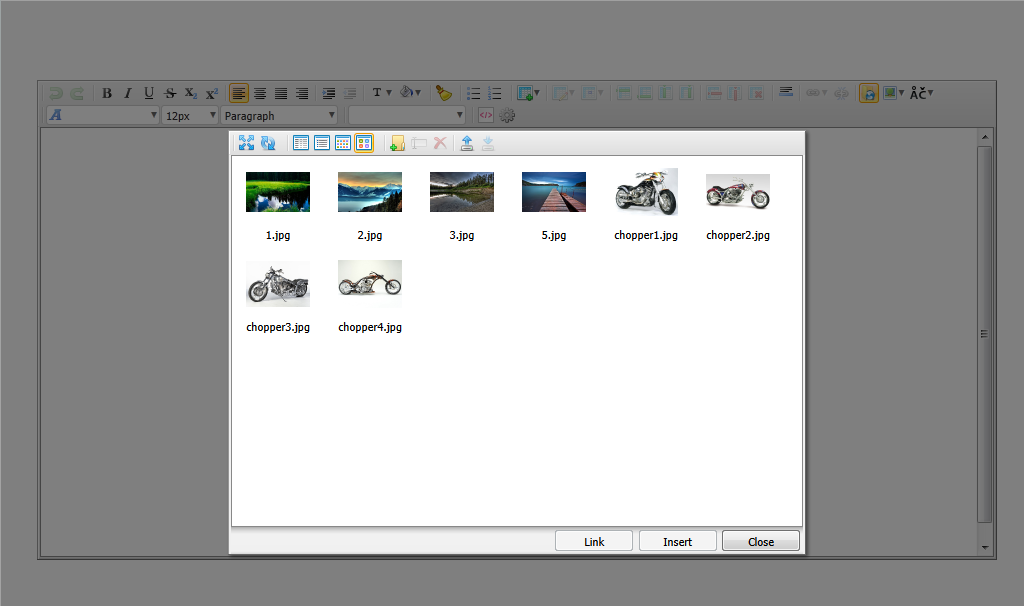
Task: Toggle italic formatting in the editor
Action: tap(128, 93)
